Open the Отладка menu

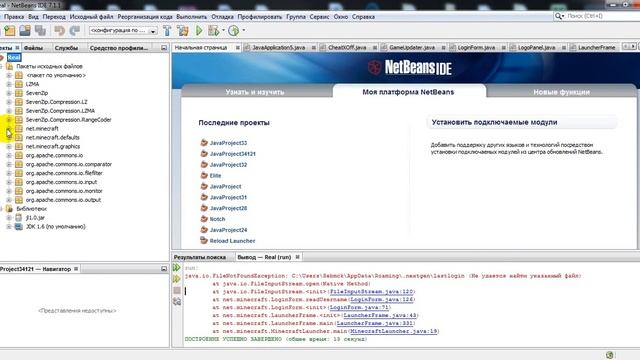point(222,17)
